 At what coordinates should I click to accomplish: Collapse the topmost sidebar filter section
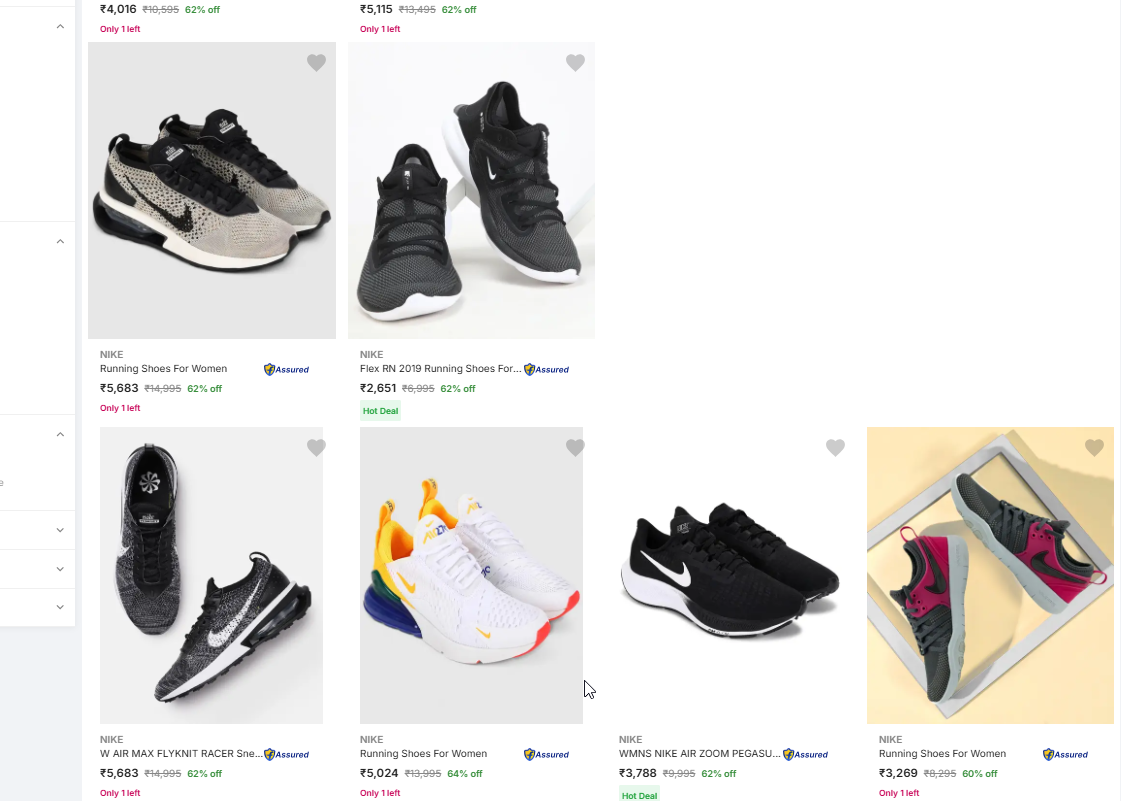coord(60,26)
